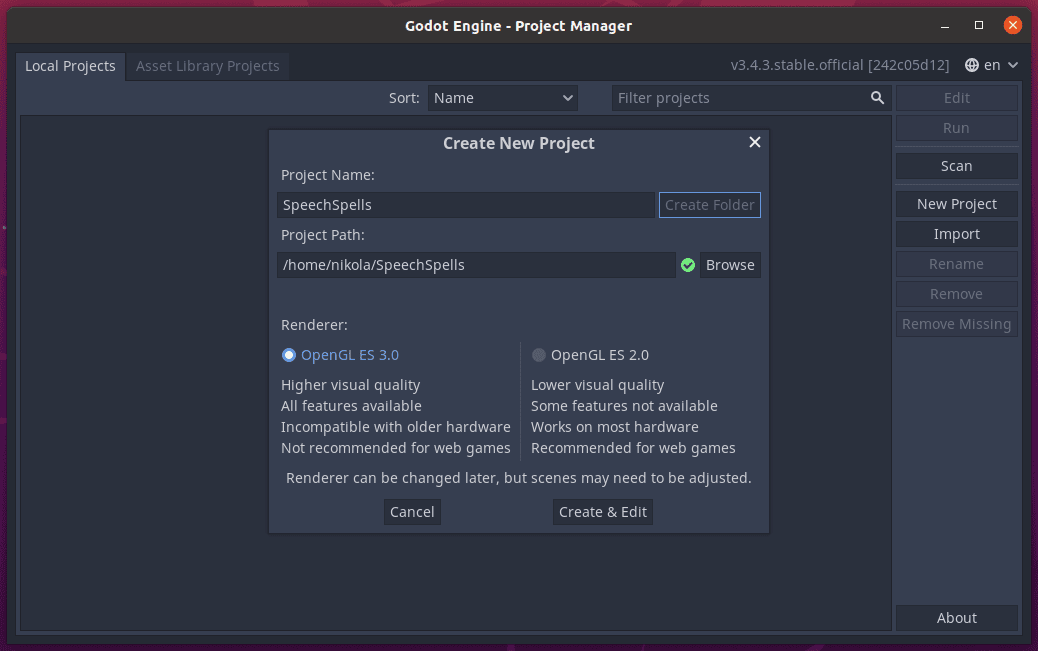This screenshot has height=651, width=1038.
Task: Close the Create New Project dialog
Action: click(x=755, y=142)
